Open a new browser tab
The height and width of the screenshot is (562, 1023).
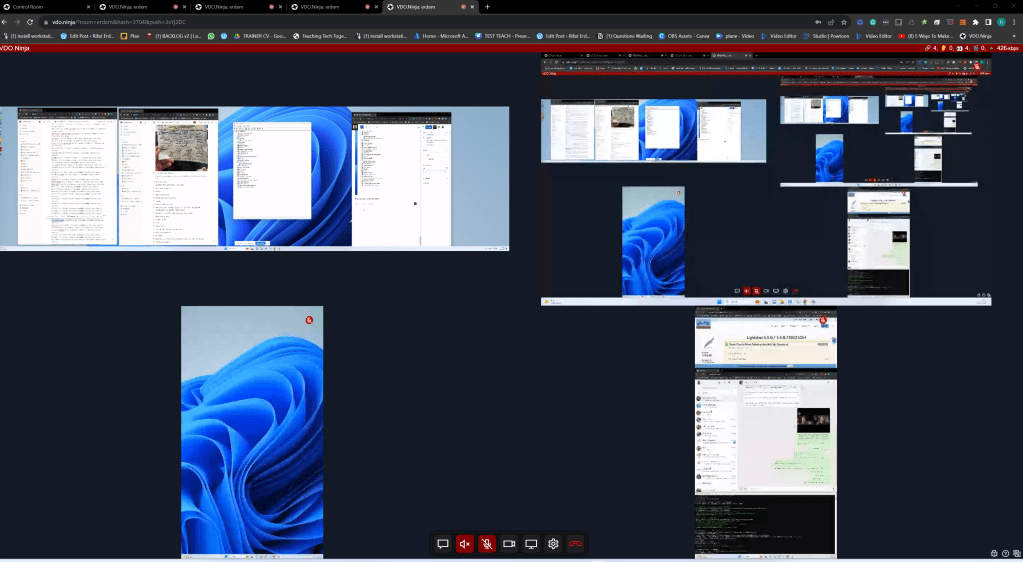pos(487,7)
